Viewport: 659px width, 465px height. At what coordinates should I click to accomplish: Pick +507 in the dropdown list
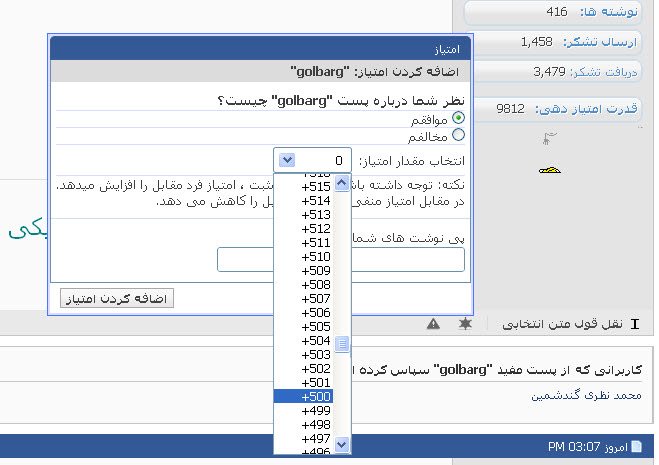(x=303, y=299)
